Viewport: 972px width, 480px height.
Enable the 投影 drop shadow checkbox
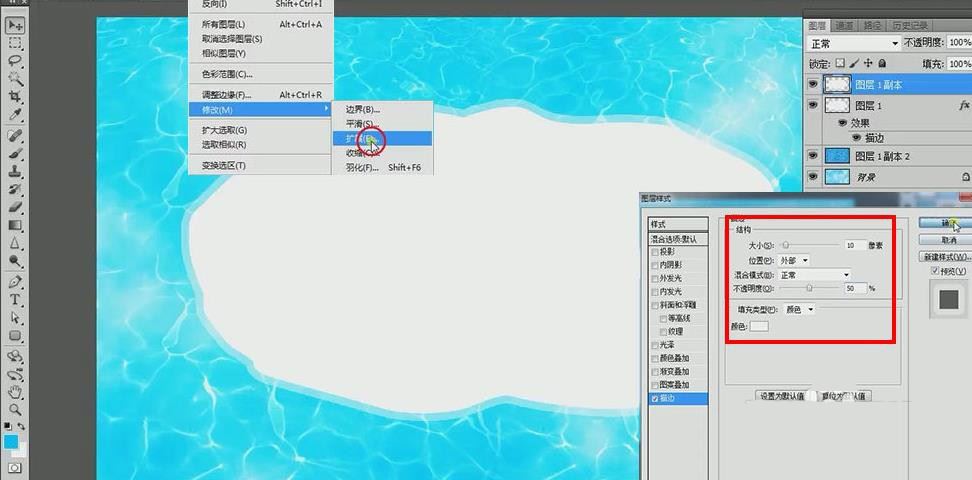click(655, 252)
